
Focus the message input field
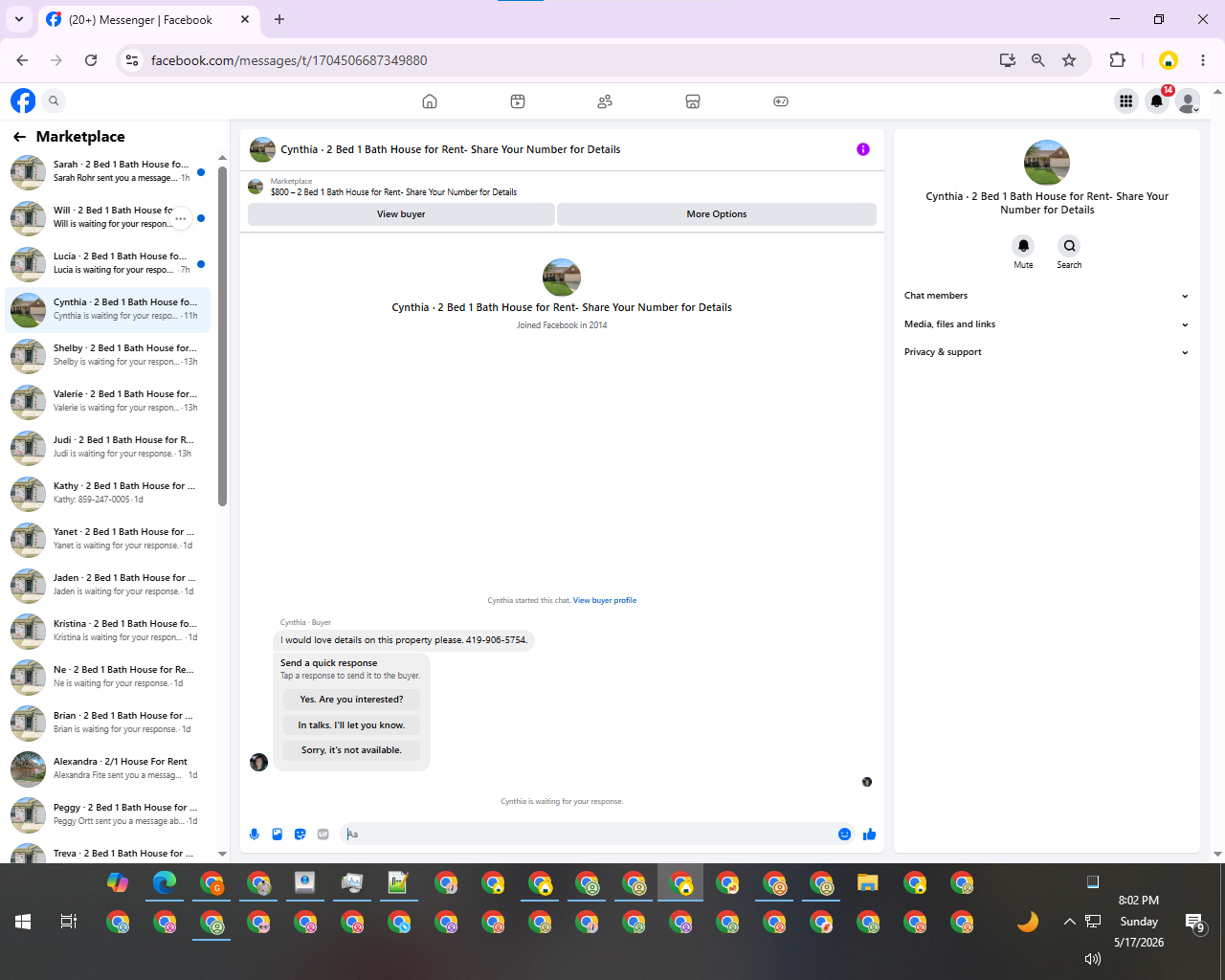pyautogui.click(x=589, y=835)
